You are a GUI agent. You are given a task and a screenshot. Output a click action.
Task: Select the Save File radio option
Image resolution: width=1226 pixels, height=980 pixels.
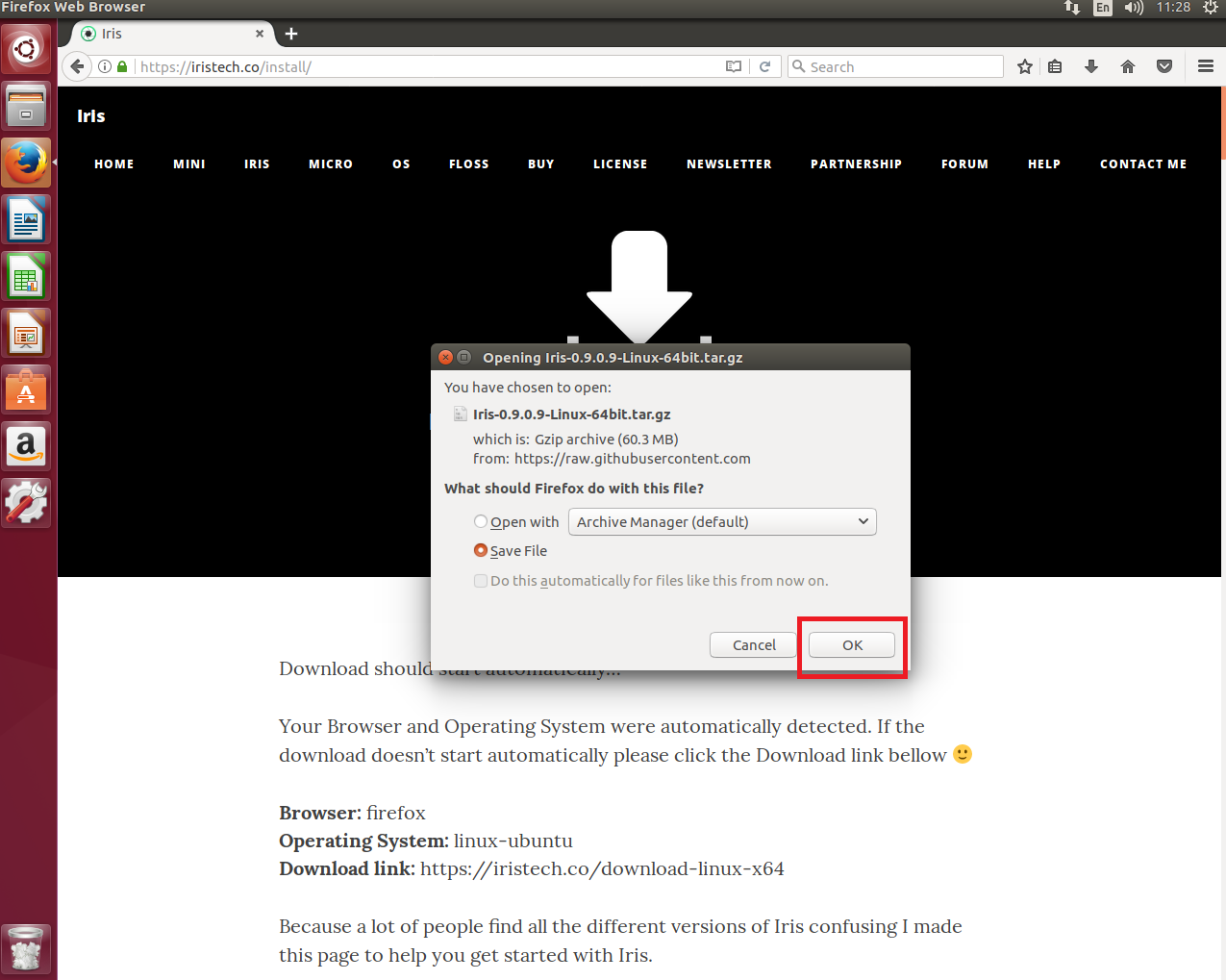click(x=481, y=550)
